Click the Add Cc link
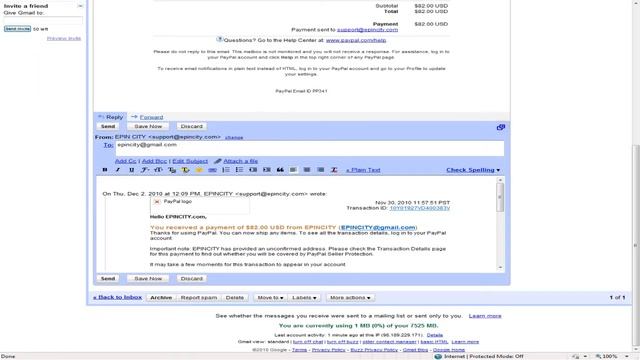The width and height of the screenshot is (640, 360). click(126, 161)
